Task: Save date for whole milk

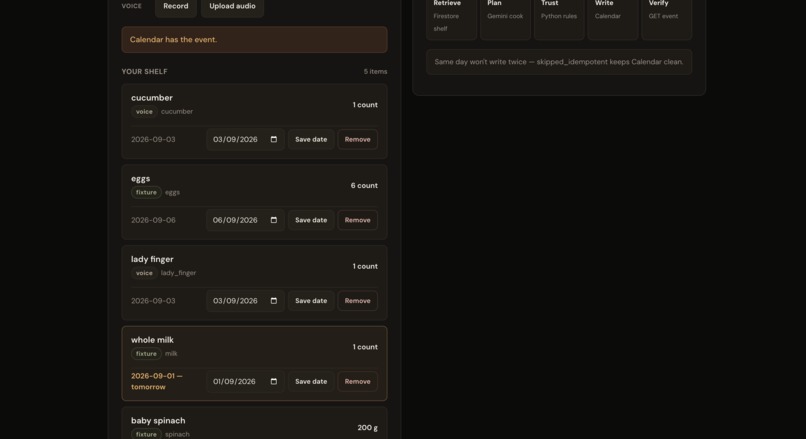Action: click(311, 381)
